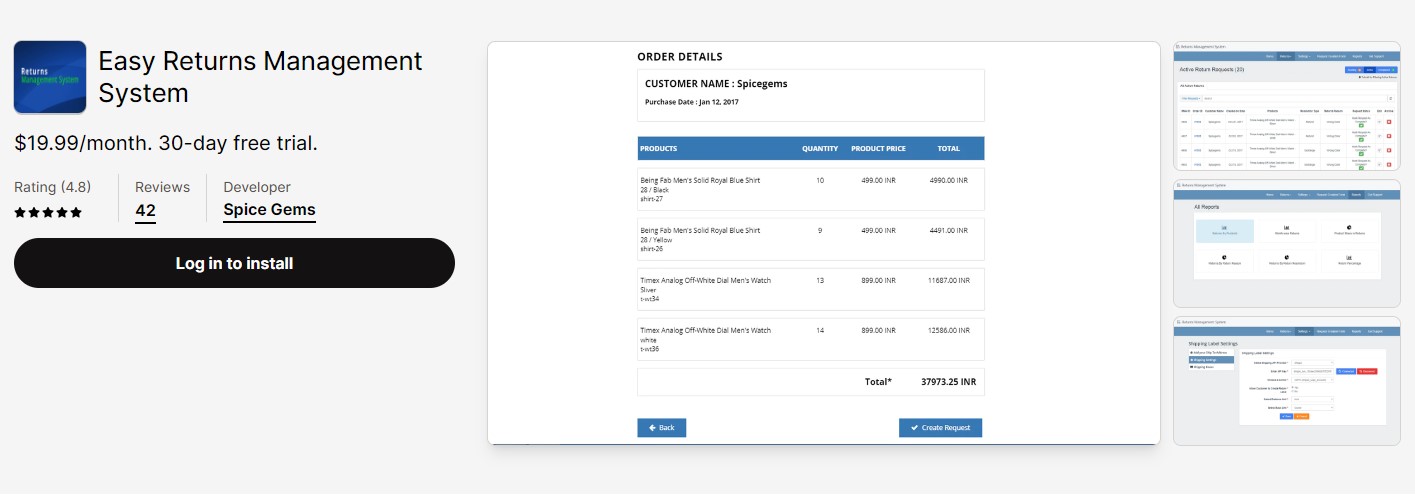Screen dimensions: 1415x496
Task: Click the 4990.00 INR total cell
Action: (x=949, y=181)
